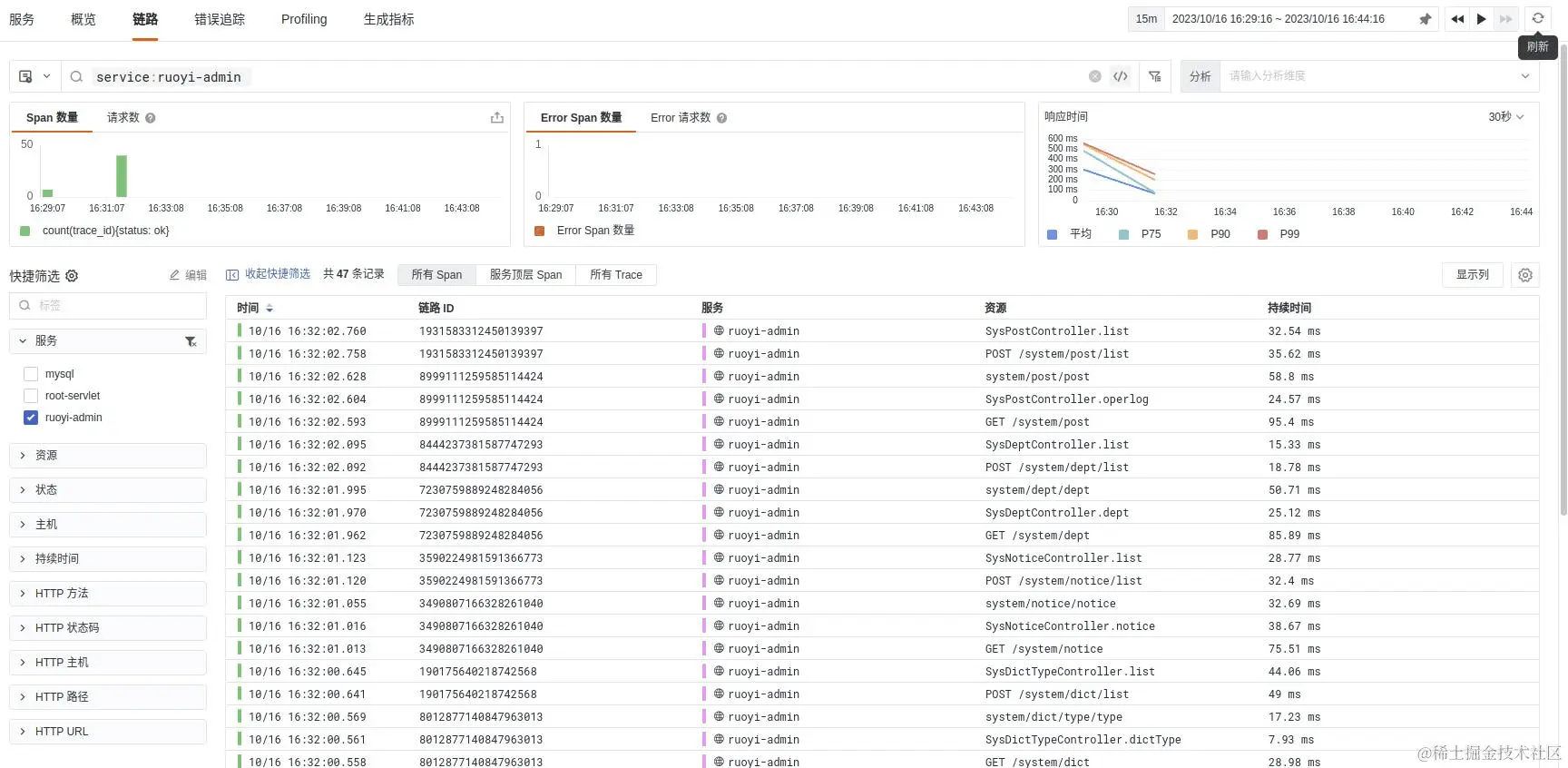Toggle the P75 legend series
This screenshot has height=768, width=1568.
pos(1140,234)
